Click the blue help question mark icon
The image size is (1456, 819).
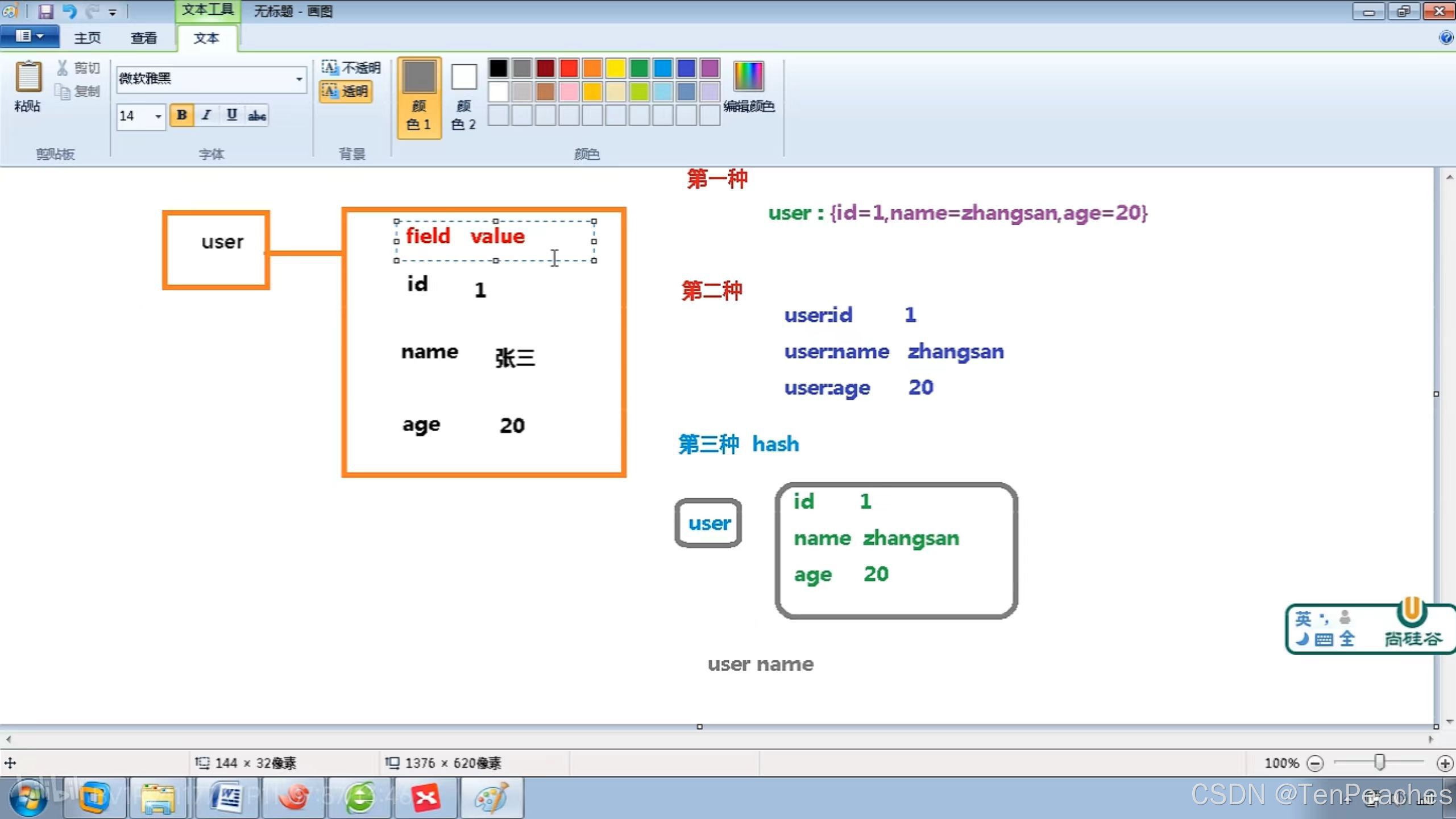pos(1446,38)
